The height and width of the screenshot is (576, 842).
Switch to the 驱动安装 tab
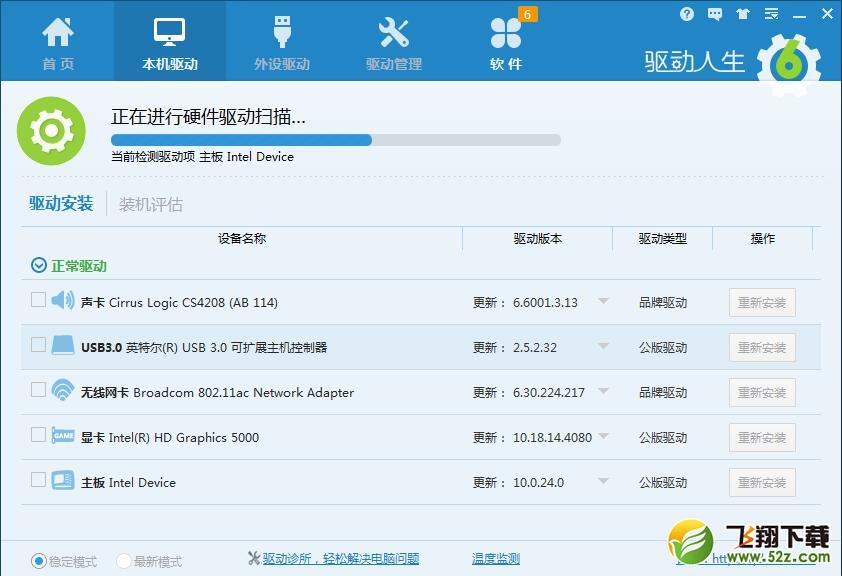(61, 203)
